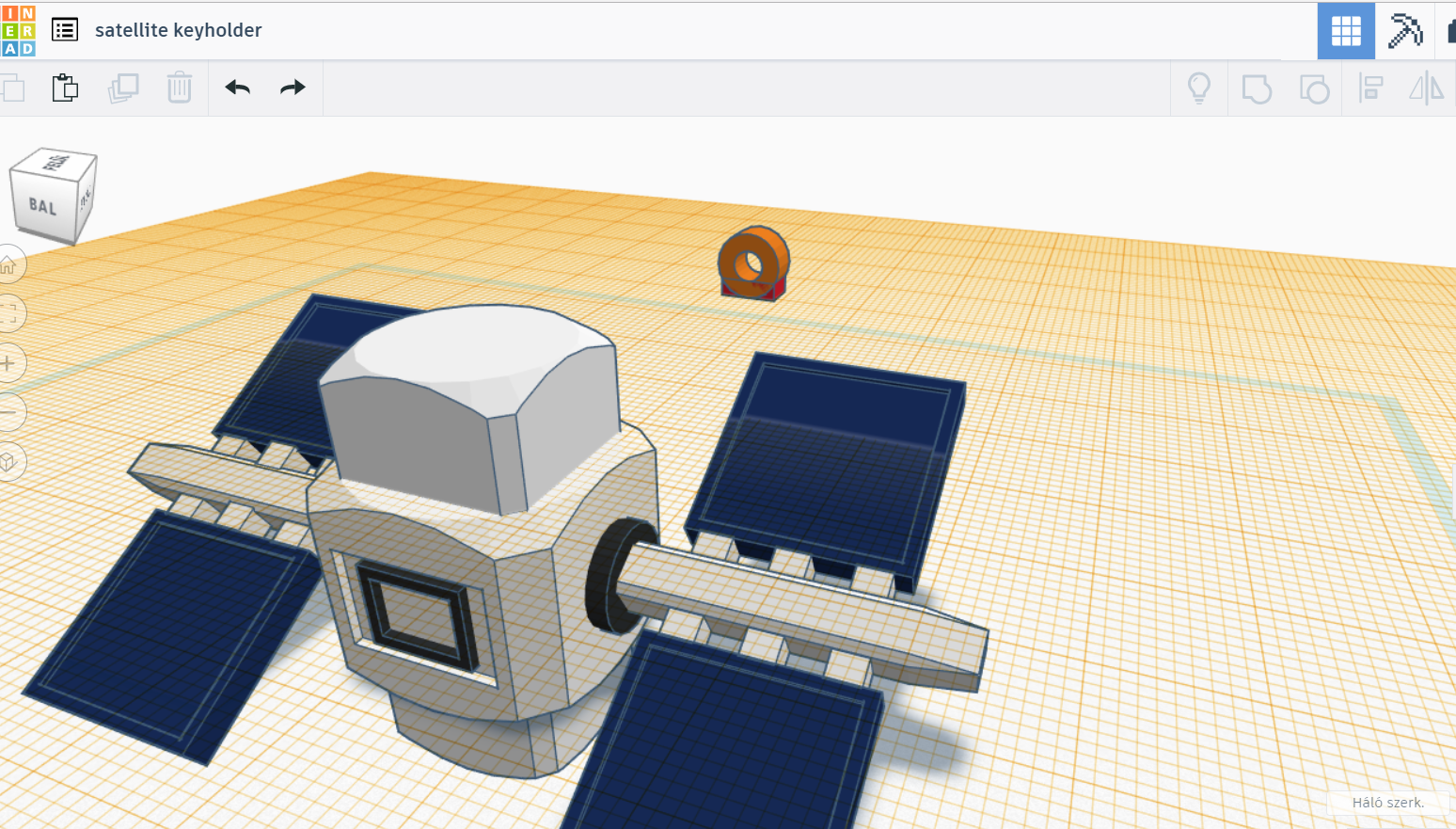Screen dimensions: 1456x829
Task: Click the top face of view cube
Action: point(54,162)
